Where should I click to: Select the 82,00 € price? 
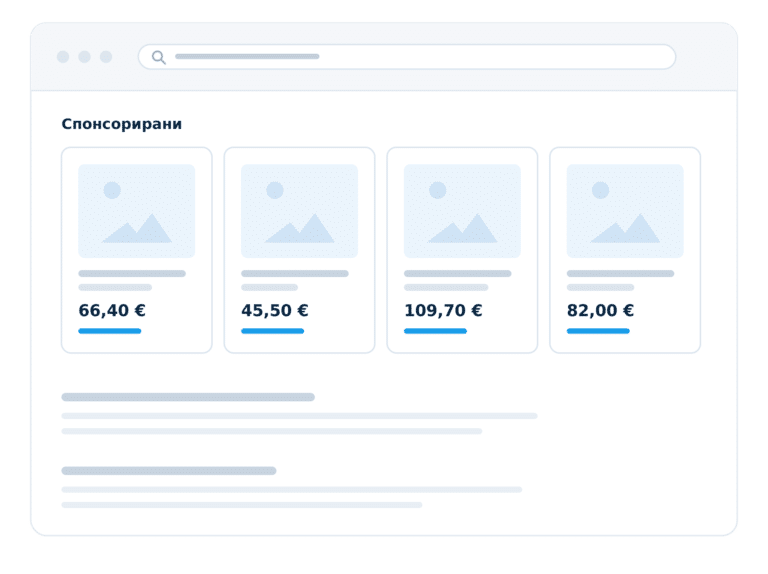(x=600, y=311)
